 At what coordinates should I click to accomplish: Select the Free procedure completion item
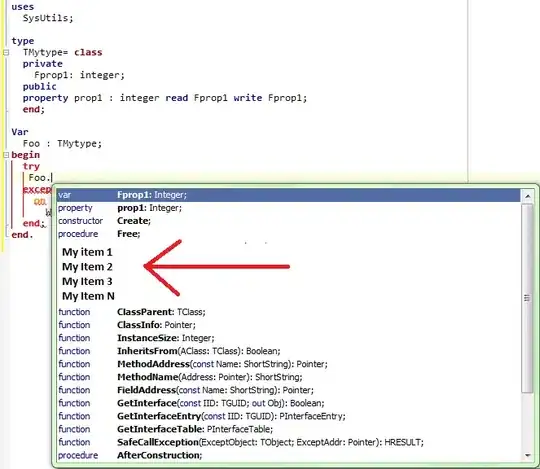289,234
